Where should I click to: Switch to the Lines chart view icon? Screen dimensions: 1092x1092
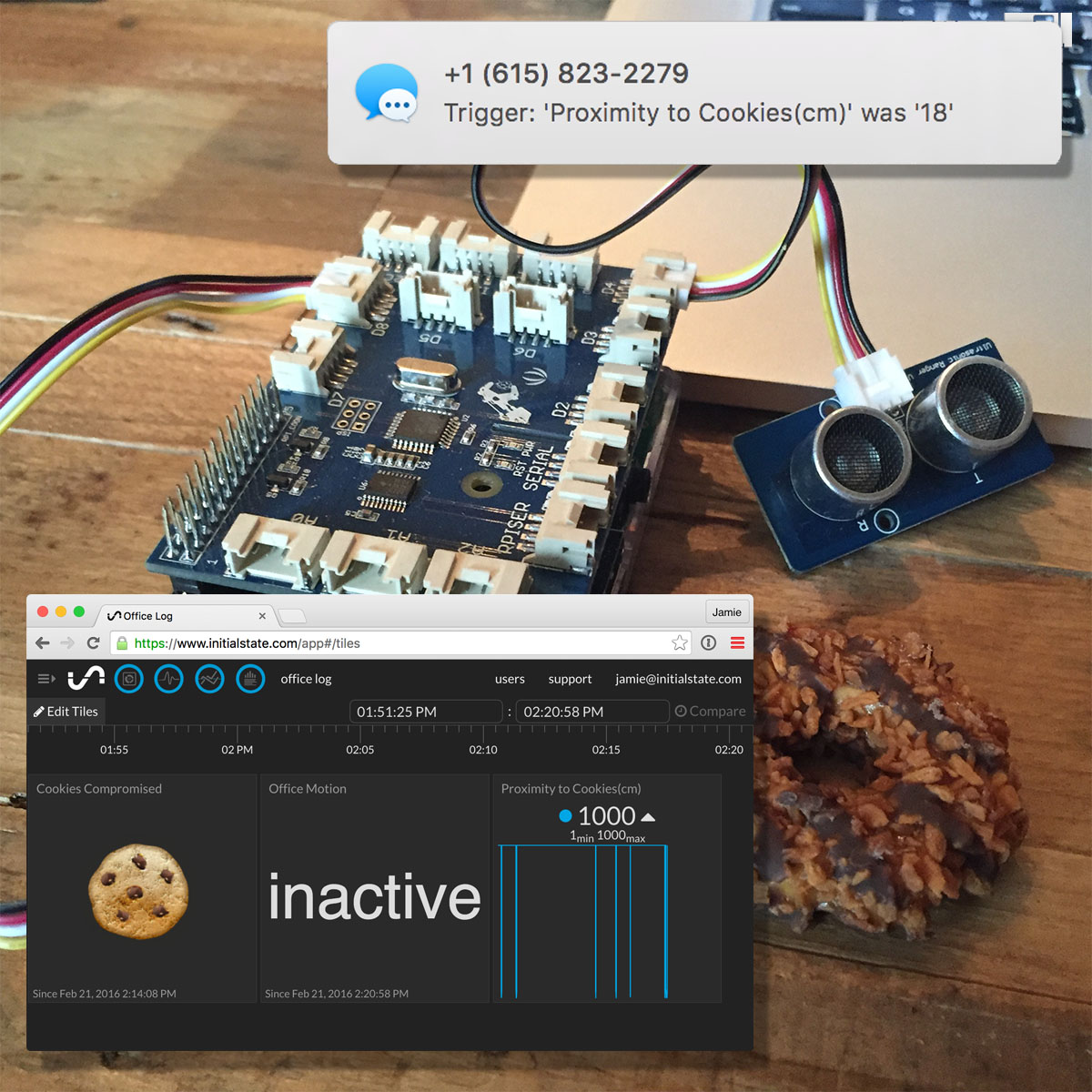pos(210,679)
